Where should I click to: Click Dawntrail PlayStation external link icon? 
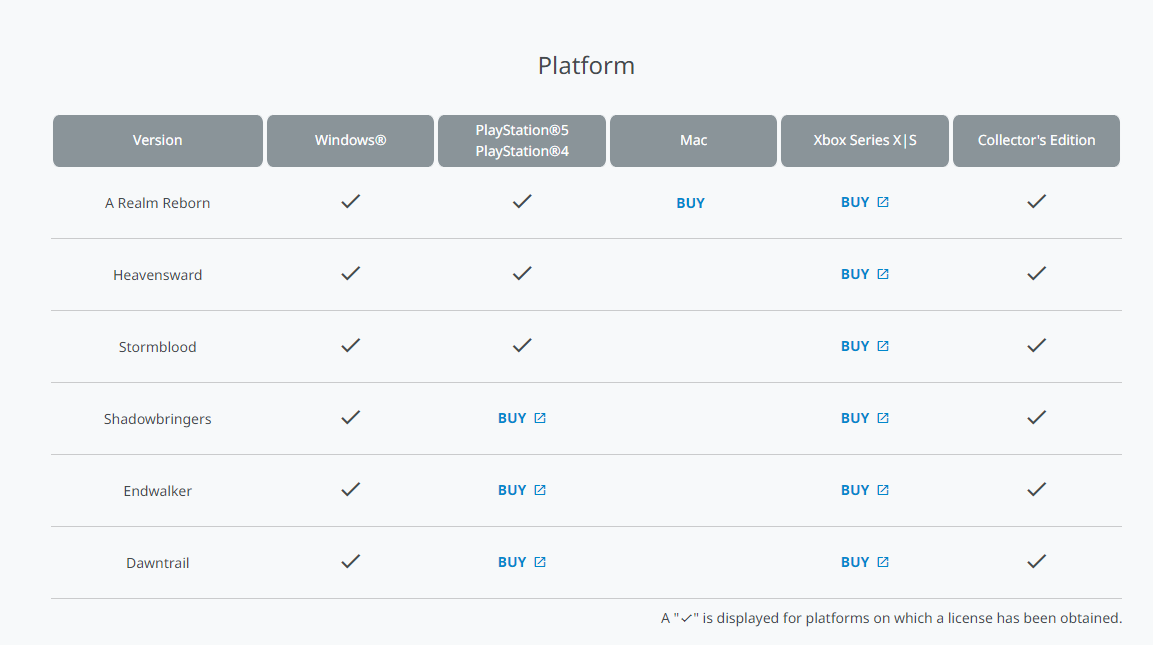tap(540, 562)
